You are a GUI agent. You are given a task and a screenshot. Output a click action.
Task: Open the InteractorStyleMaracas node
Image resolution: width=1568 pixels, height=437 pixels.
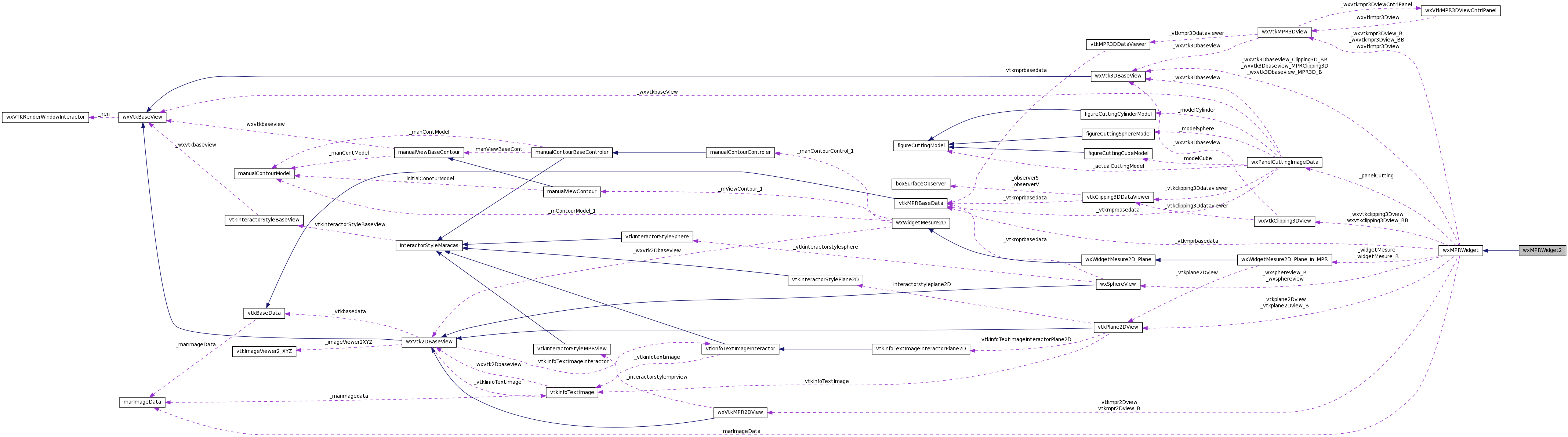(x=429, y=246)
